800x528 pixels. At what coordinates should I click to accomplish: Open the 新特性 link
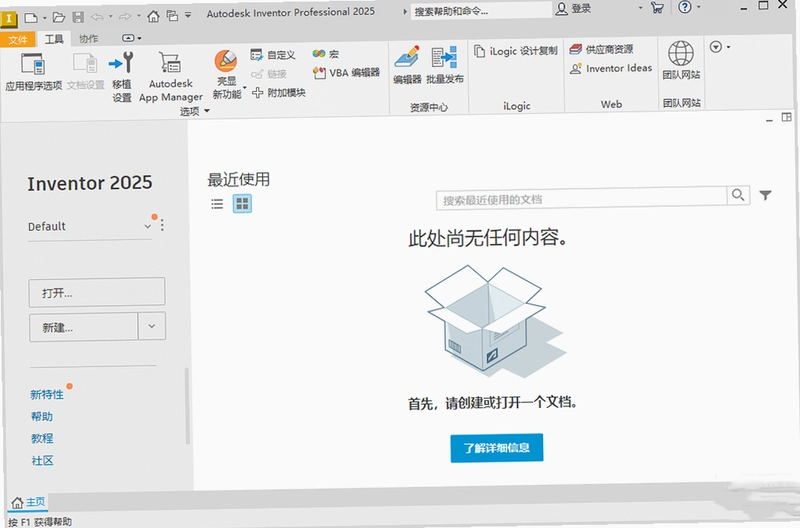click(46, 394)
